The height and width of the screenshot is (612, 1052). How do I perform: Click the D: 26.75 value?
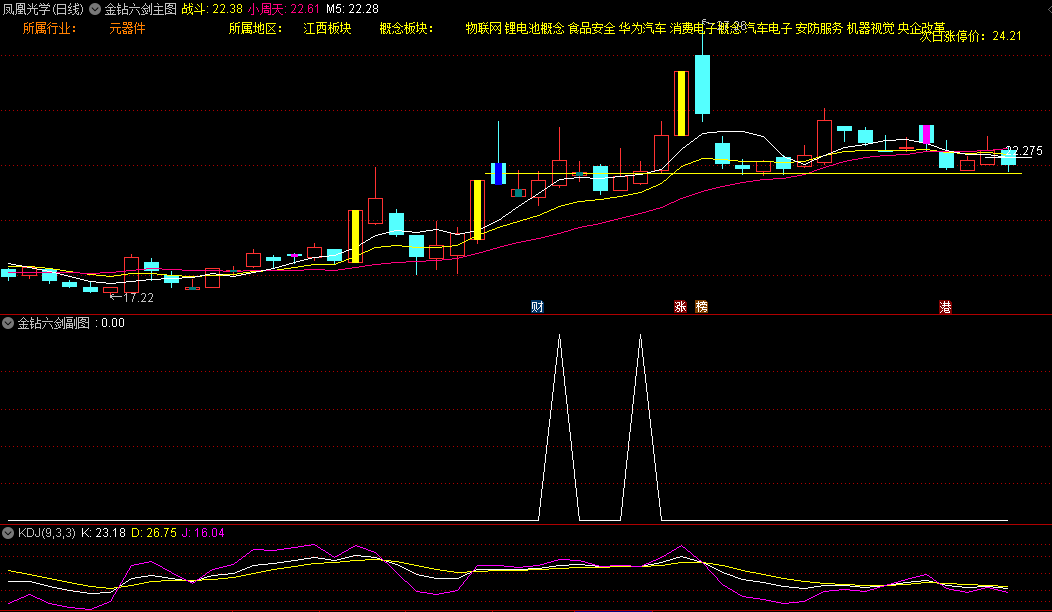154,533
